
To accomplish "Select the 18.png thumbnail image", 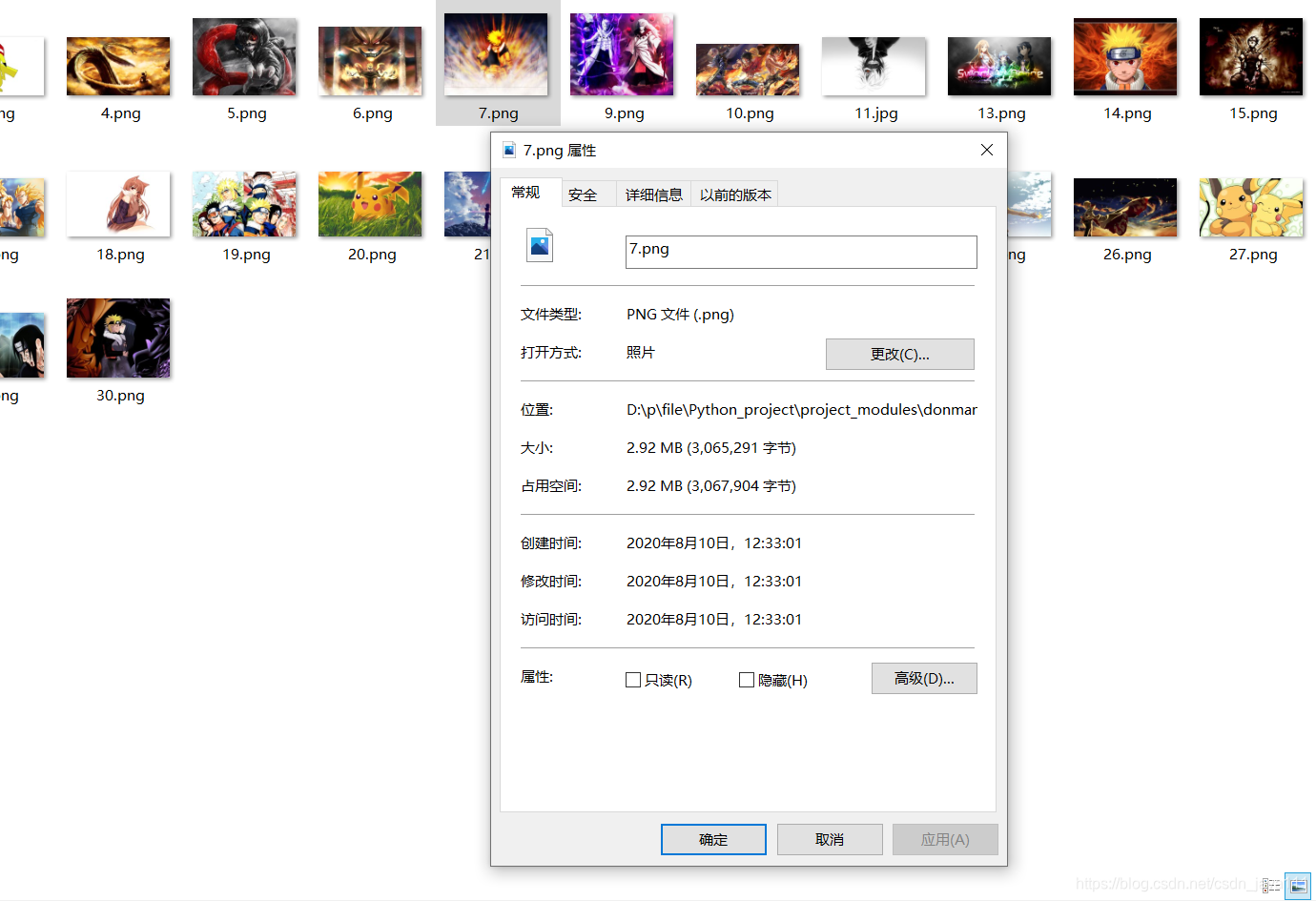I will (x=118, y=204).
